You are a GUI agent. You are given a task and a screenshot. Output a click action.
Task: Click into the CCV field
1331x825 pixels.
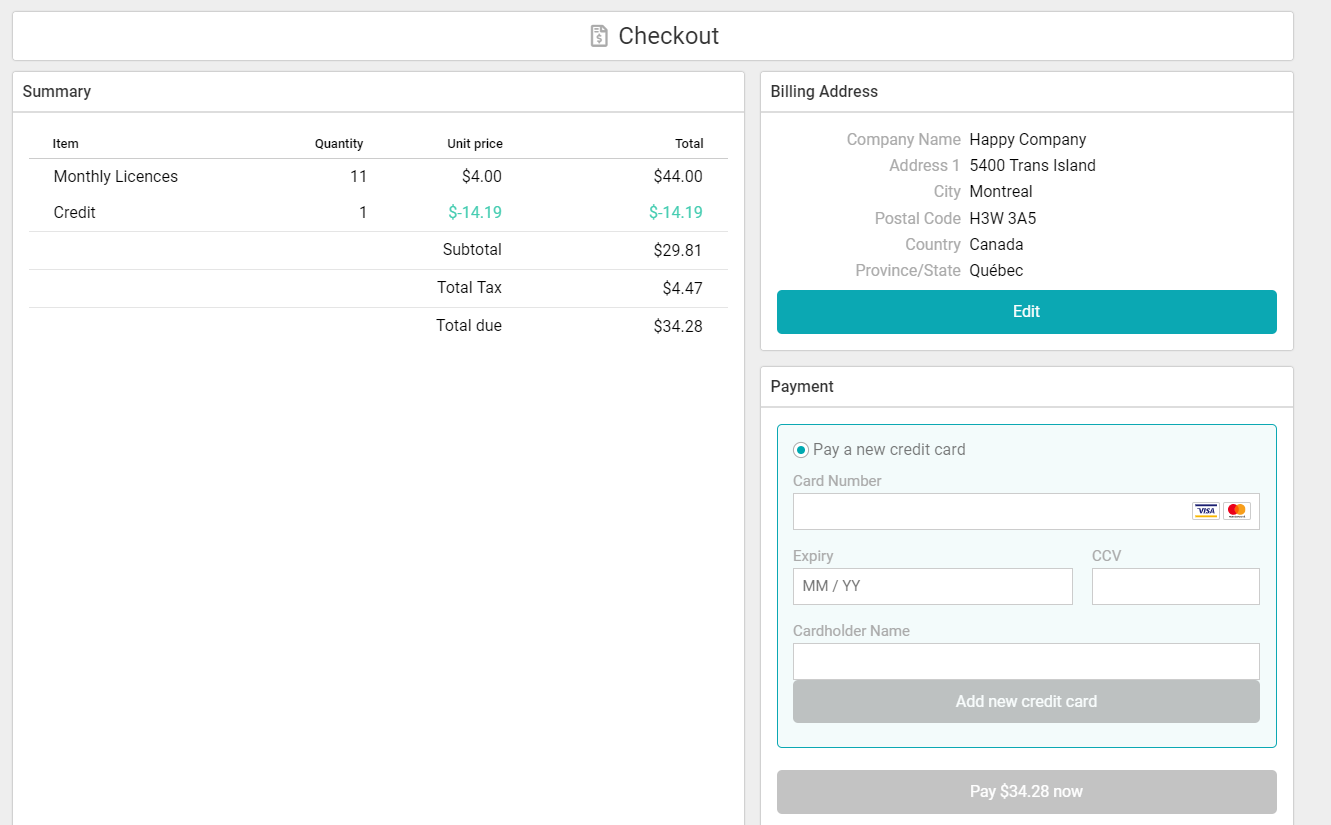(1175, 586)
